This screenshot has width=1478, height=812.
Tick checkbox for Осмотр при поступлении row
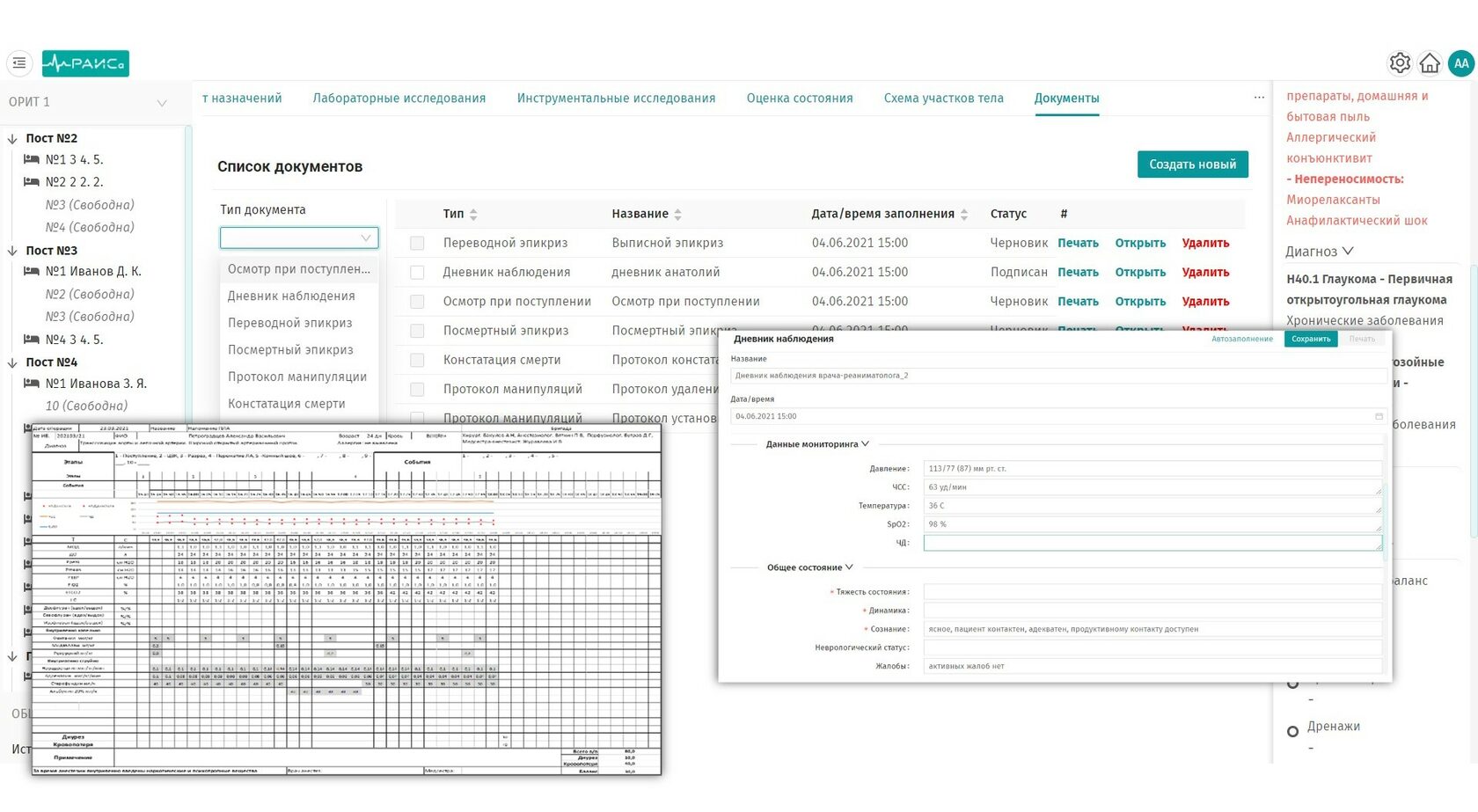[417, 302]
